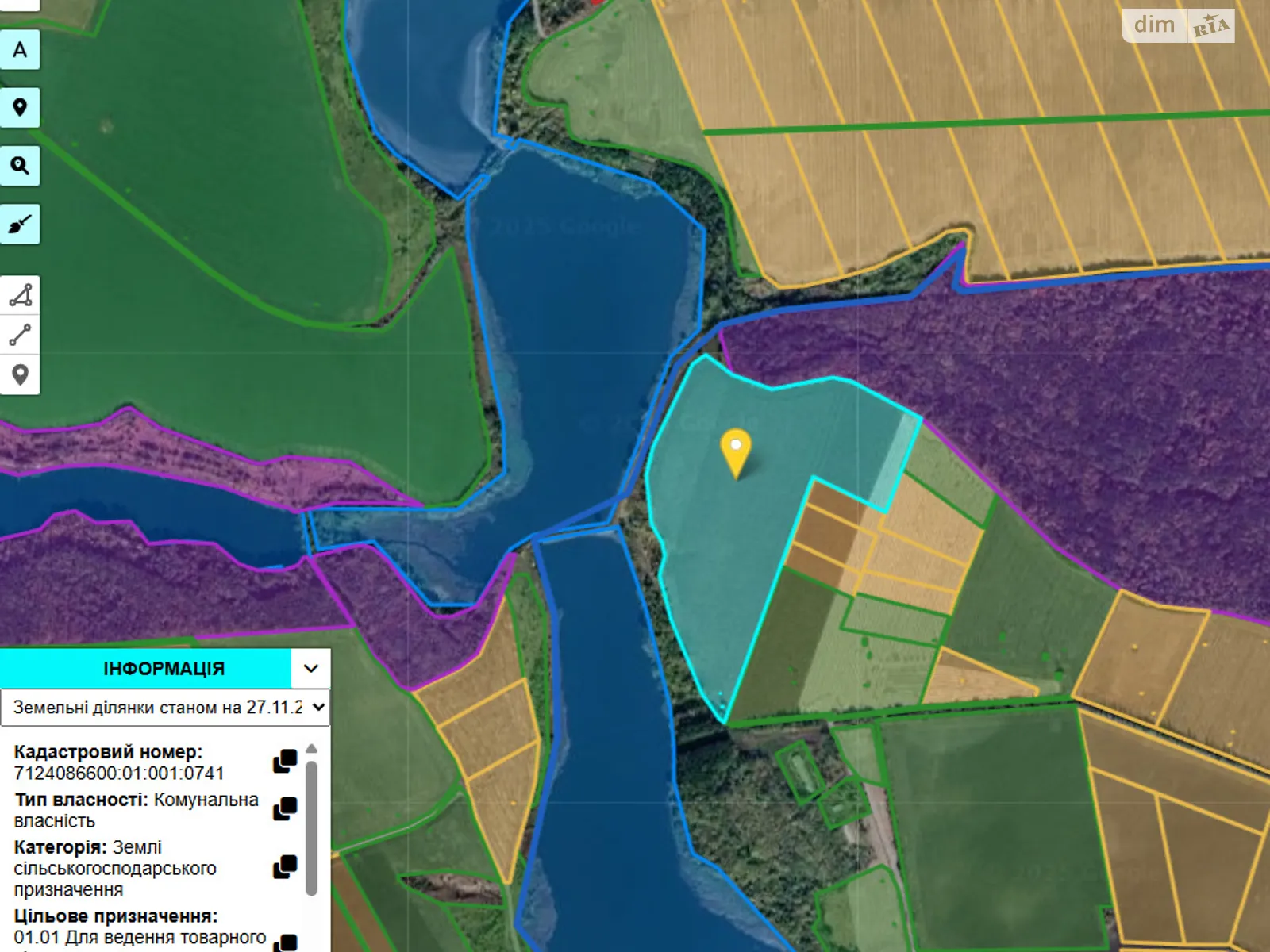Select the polygon area measurement tool
Screen dimensions: 1270x952
pyautogui.click(x=20, y=296)
